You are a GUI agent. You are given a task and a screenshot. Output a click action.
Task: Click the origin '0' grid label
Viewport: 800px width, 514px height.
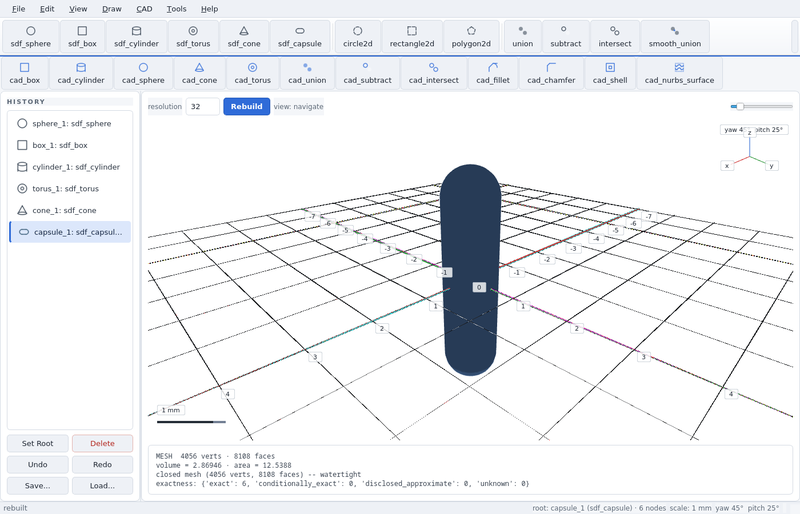(479, 287)
